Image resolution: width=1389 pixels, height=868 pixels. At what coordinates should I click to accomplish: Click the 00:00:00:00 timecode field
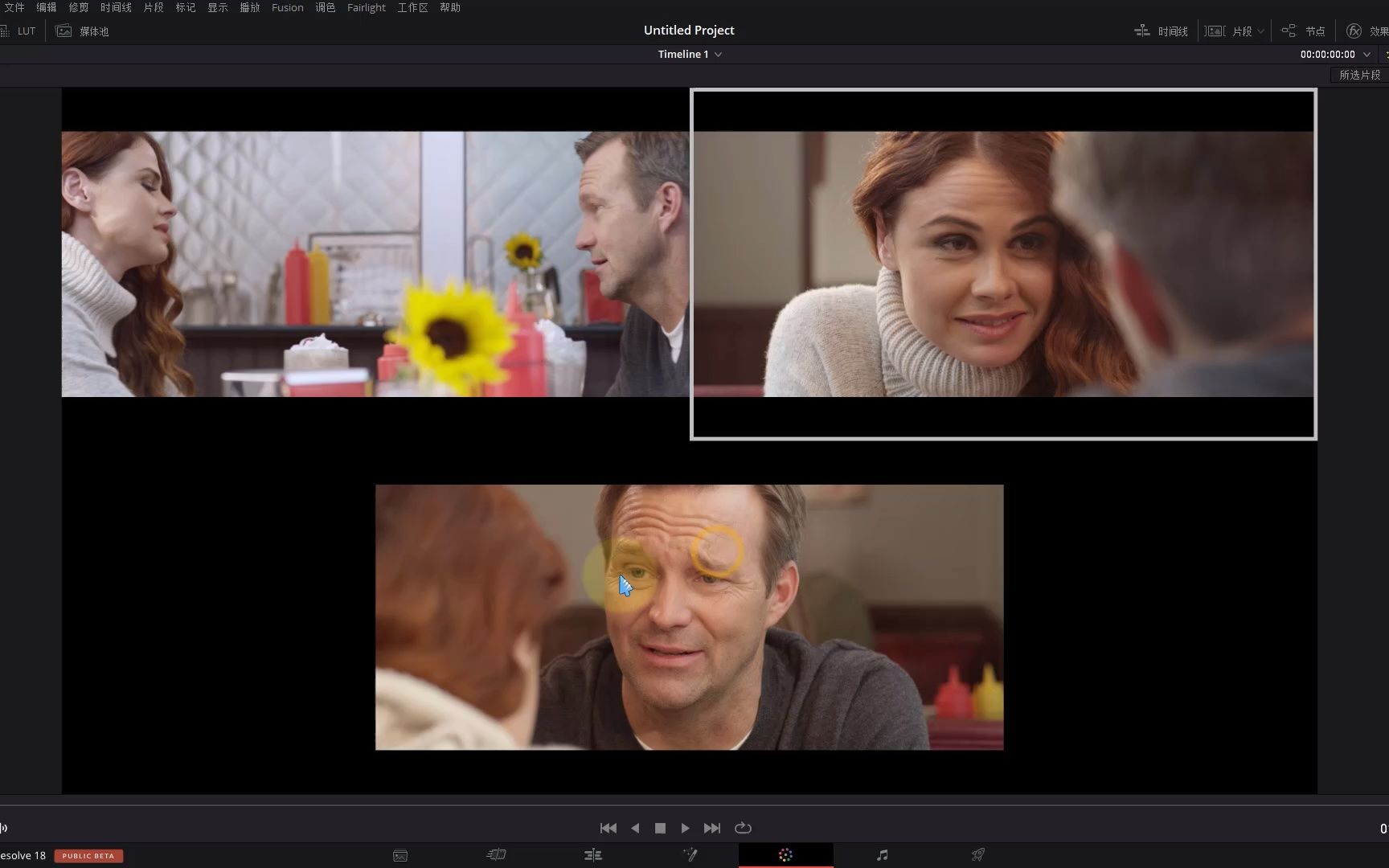[x=1328, y=54]
